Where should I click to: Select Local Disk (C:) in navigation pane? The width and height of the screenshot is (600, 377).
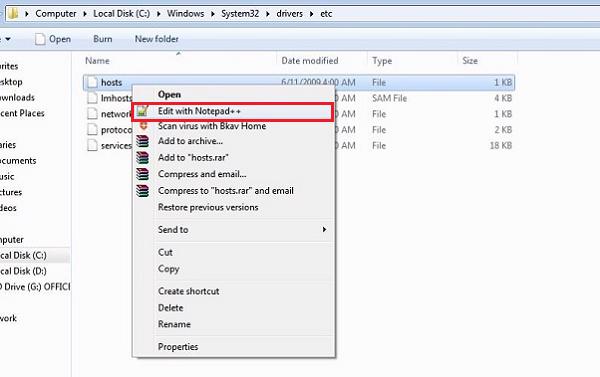coord(23,255)
